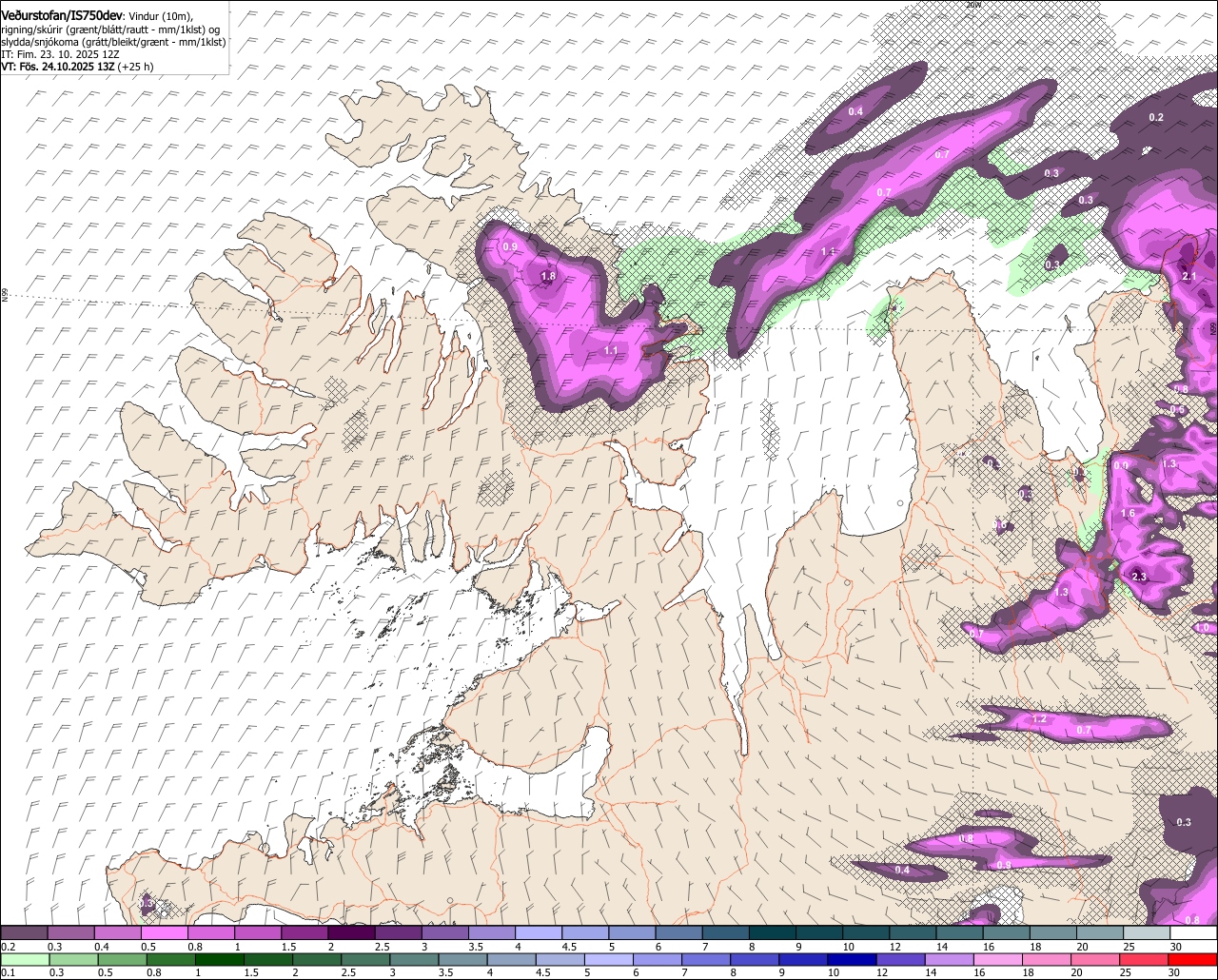
Task: Click the 0.2 value on the map
Action: click(x=1156, y=117)
